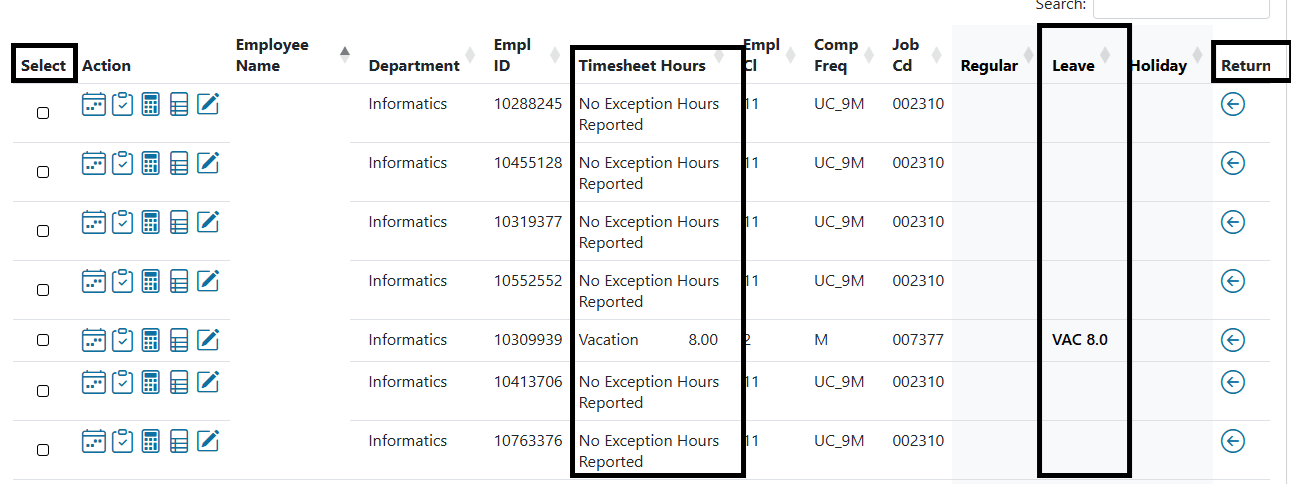This screenshot has width=1291, height=484.
Task: Click edit pencil icon for employee 10309939
Action: click(x=208, y=340)
